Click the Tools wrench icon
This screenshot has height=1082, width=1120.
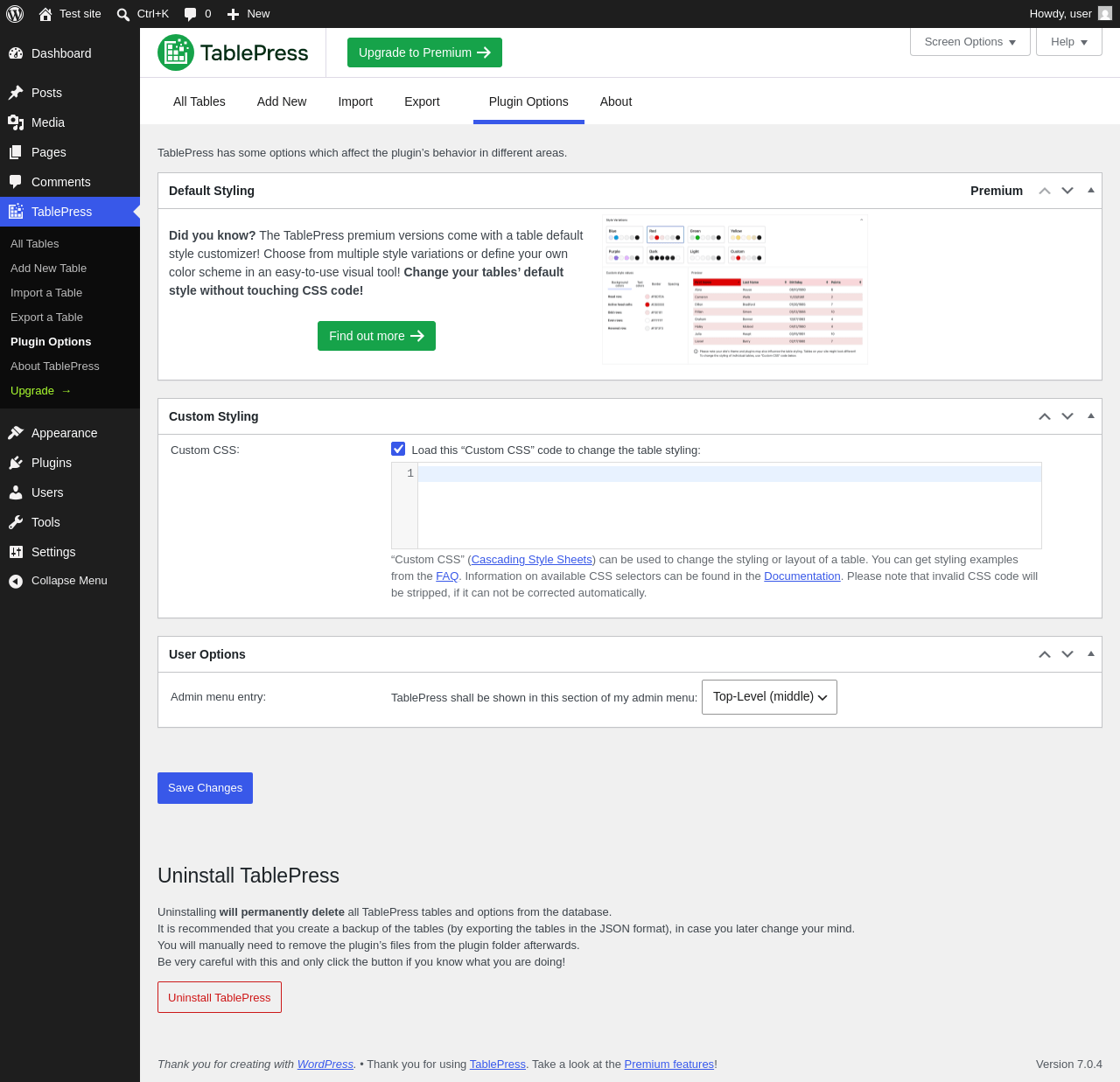click(16, 522)
